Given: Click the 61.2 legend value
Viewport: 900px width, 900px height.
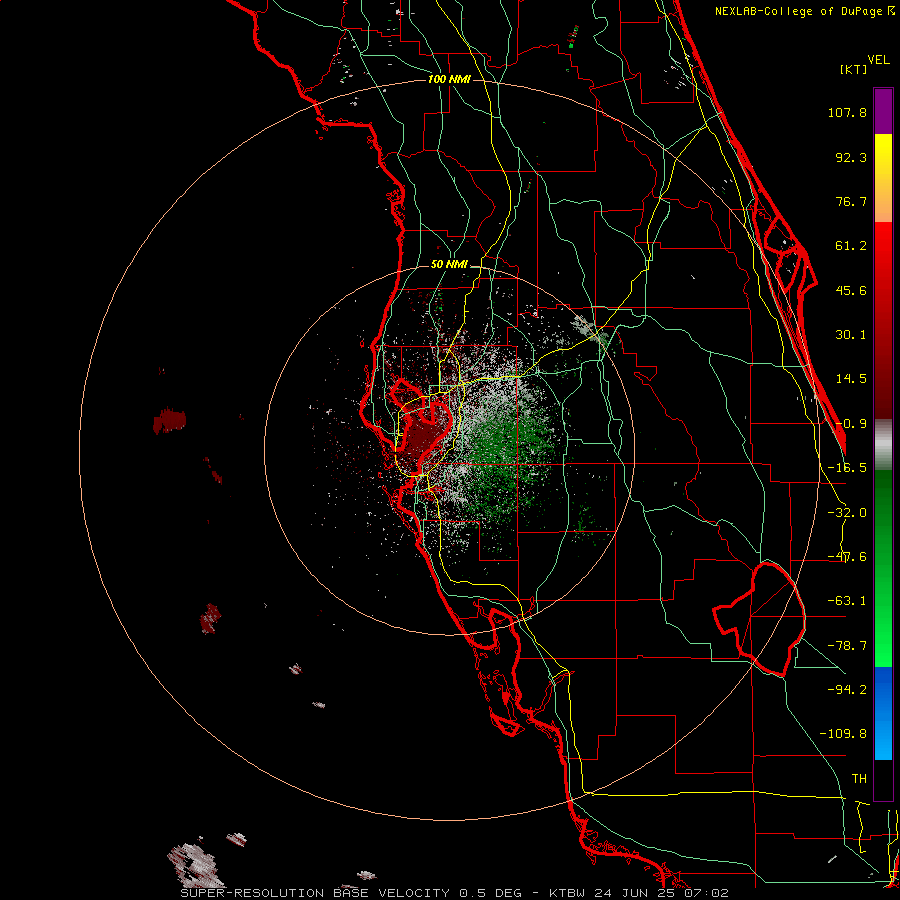Looking at the screenshot, I should (851, 246).
